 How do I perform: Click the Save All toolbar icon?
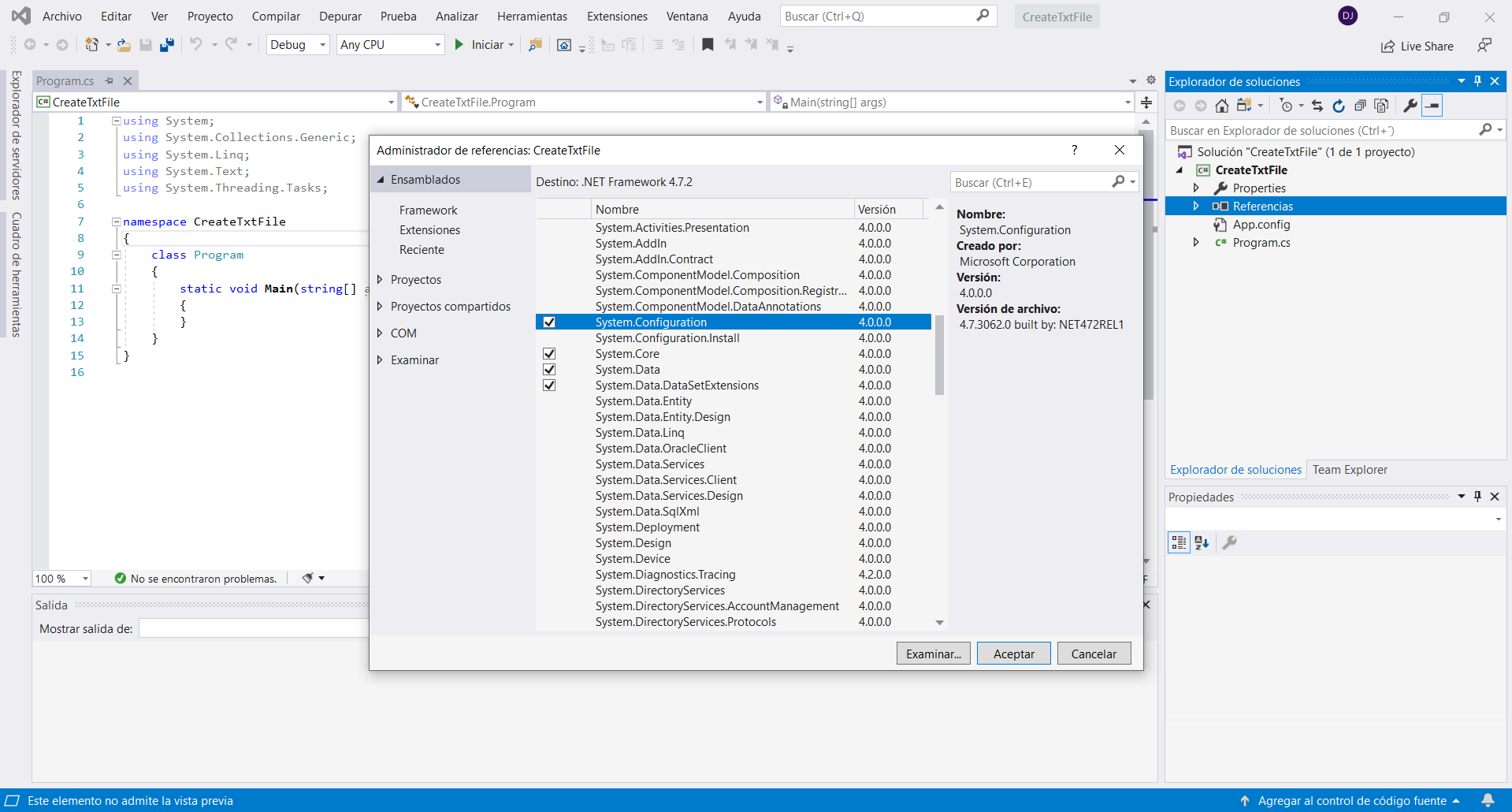click(x=166, y=45)
